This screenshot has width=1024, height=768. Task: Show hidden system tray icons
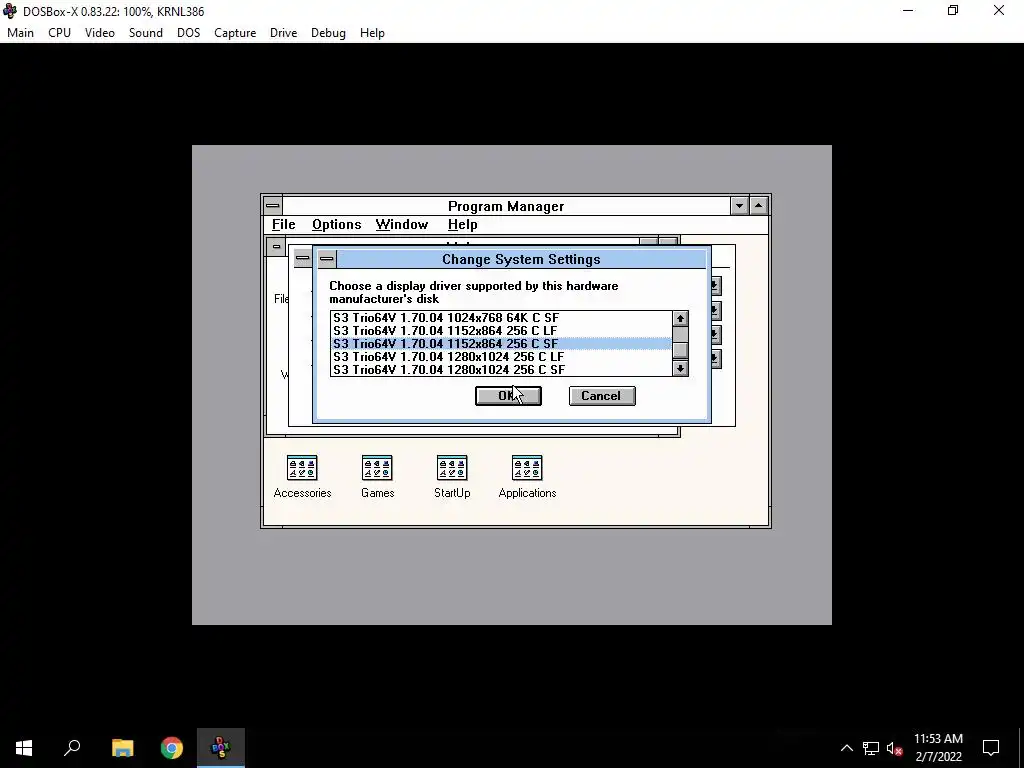(x=846, y=748)
